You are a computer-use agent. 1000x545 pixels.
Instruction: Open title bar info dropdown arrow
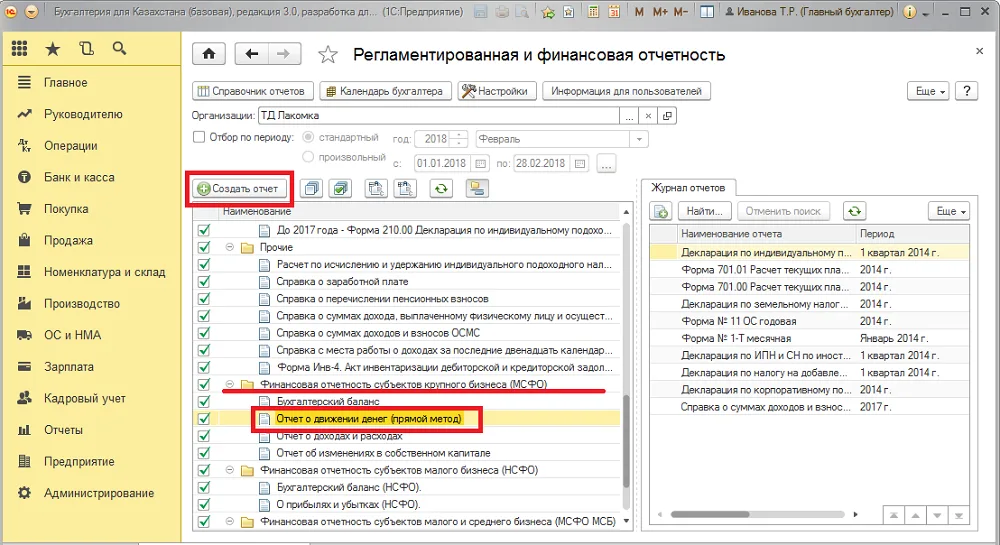pyautogui.click(x=925, y=13)
